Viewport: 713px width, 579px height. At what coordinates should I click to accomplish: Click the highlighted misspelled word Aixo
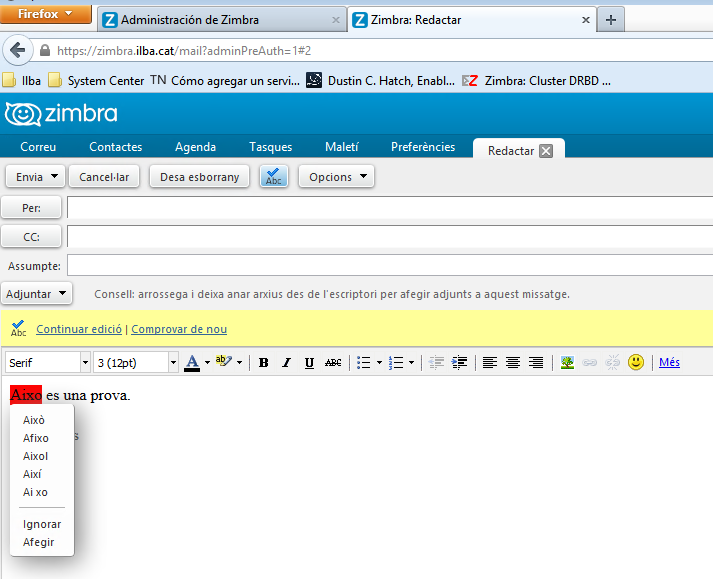(x=26, y=395)
